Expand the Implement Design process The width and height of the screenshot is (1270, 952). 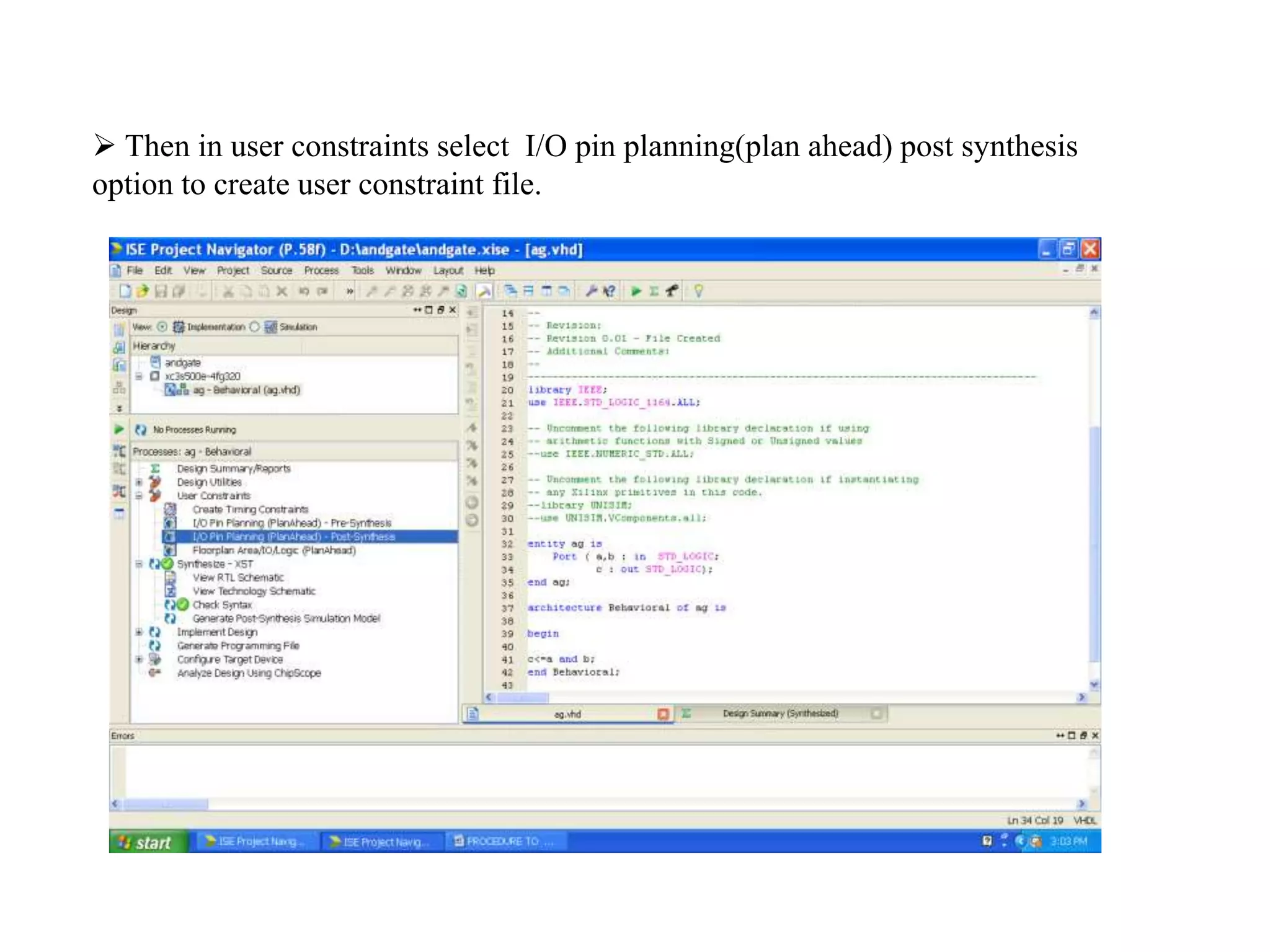[139, 632]
